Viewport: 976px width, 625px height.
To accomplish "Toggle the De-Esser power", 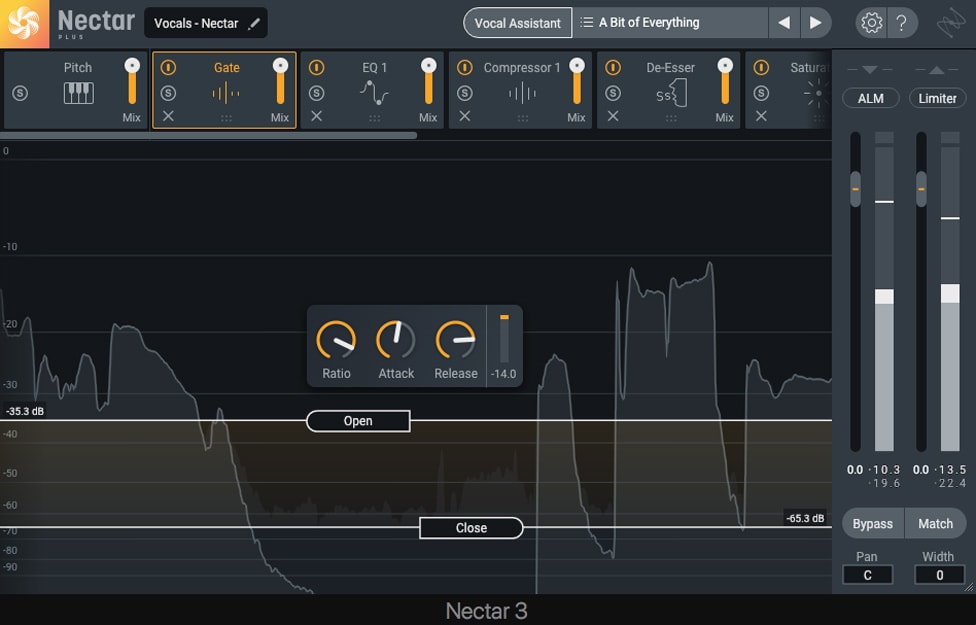I will point(612,67).
